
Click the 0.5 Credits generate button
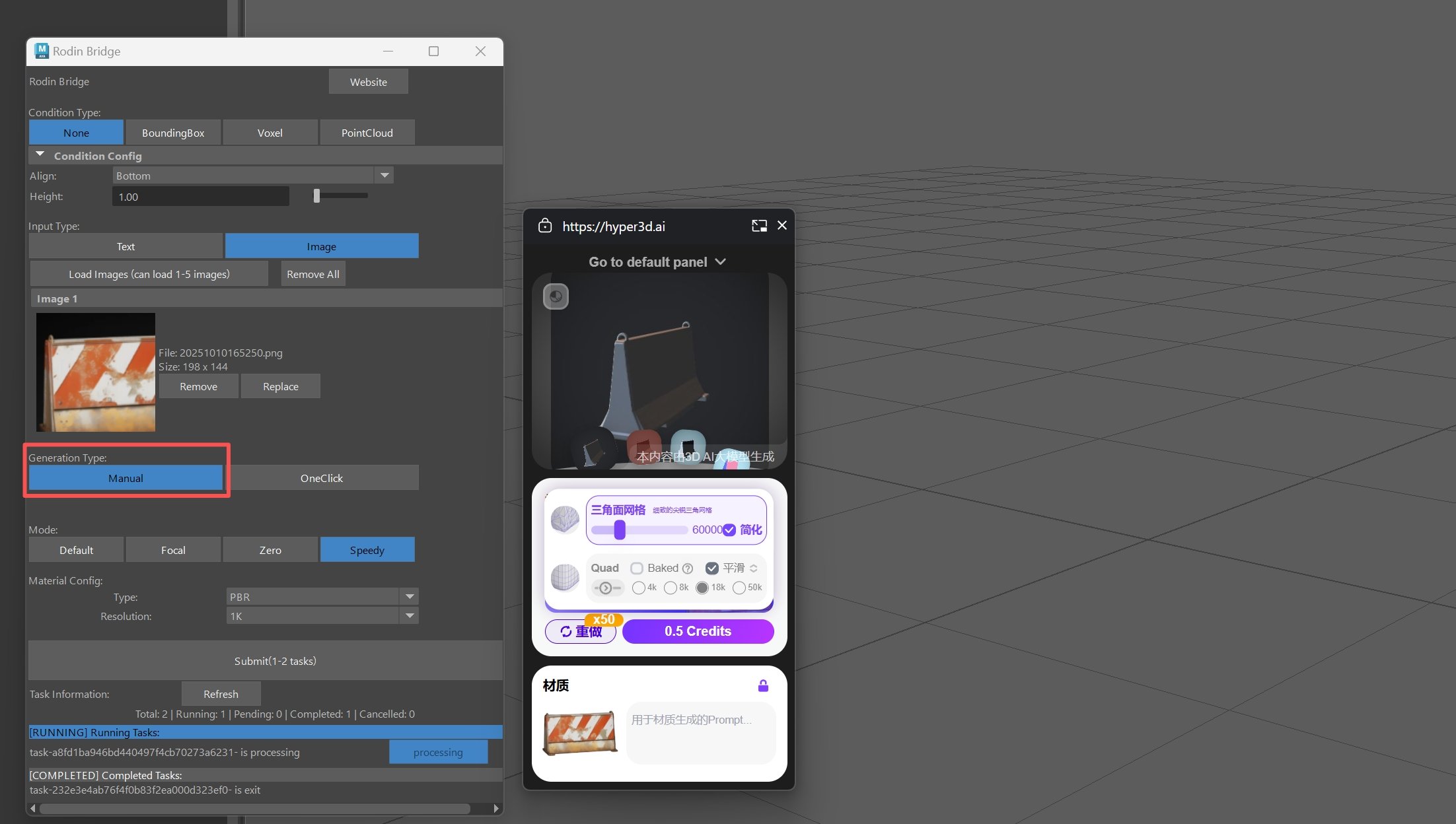698,631
